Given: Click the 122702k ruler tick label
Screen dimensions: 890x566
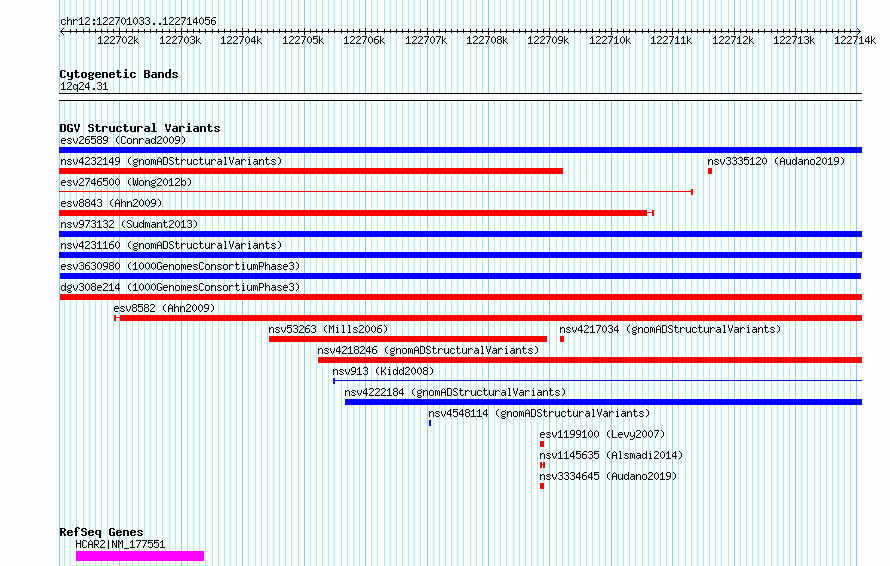Looking at the screenshot, I should point(118,40).
